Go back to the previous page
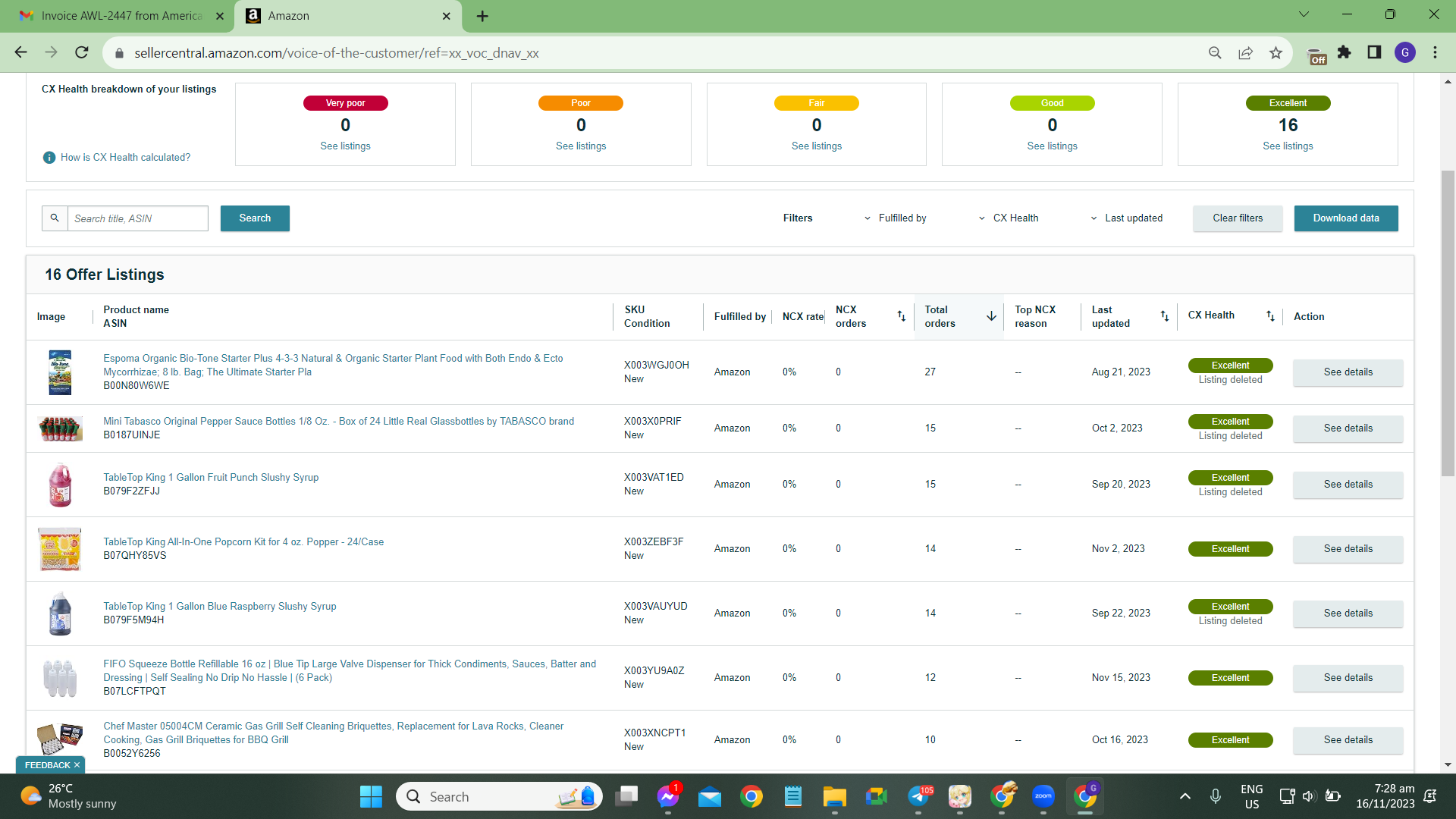 tap(20, 52)
